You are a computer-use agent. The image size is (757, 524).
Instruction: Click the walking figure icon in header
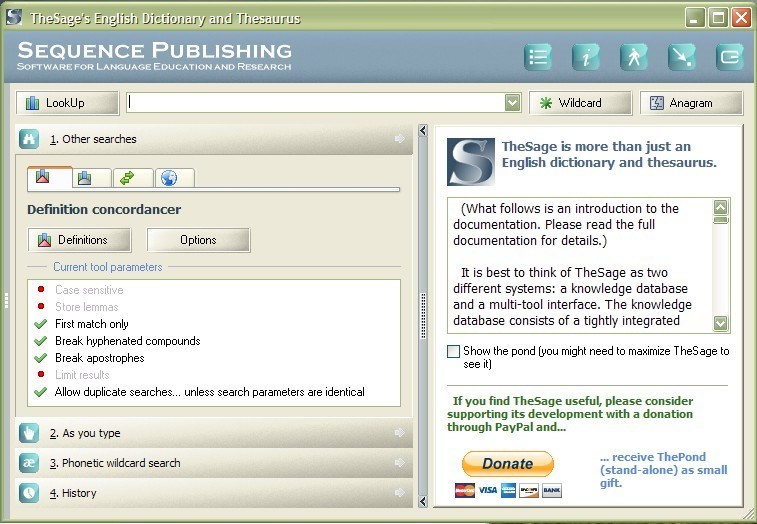pyautogui.click(x=633, y=57)
